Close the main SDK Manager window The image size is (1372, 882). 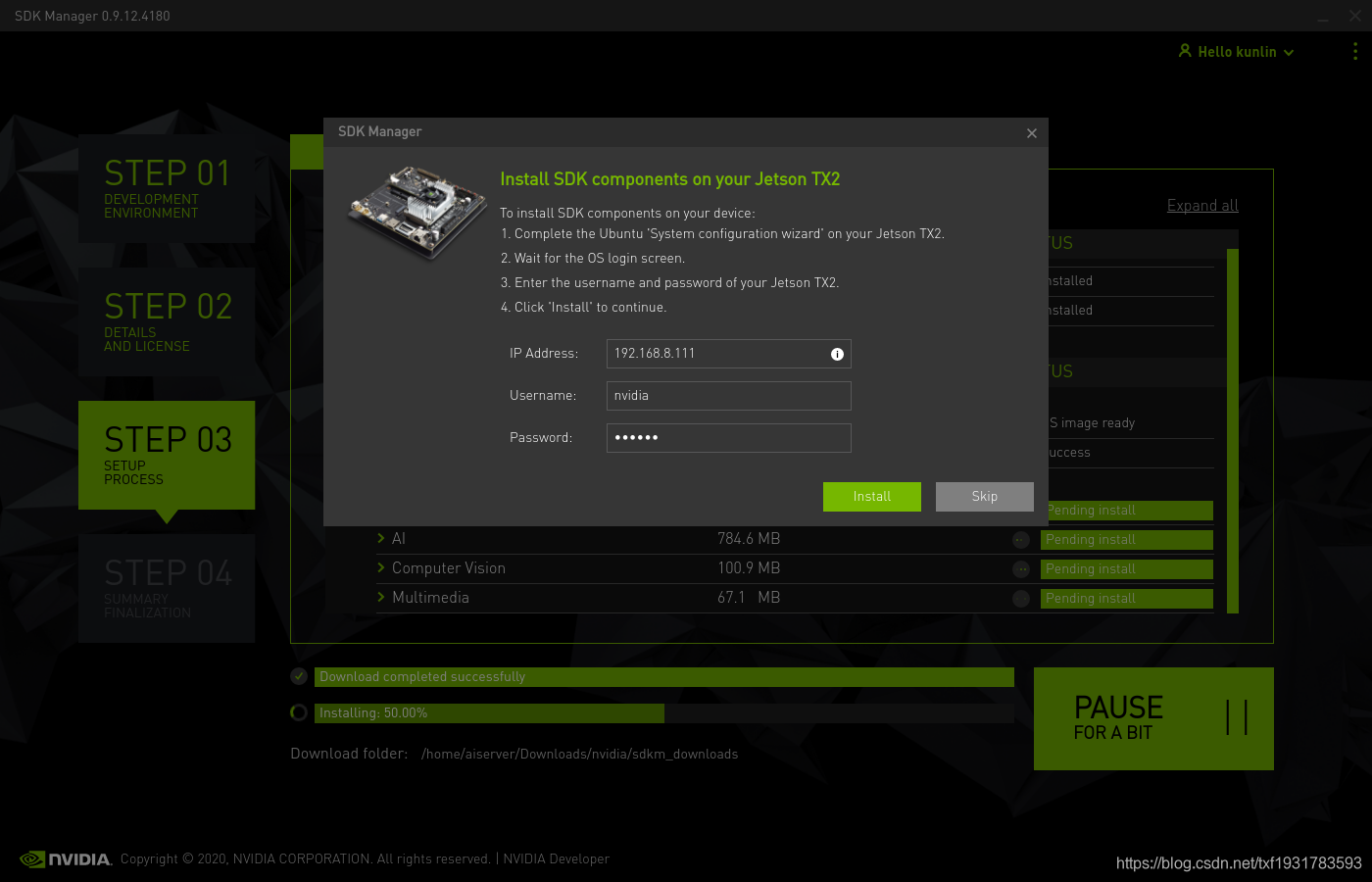click(1355, 16)
